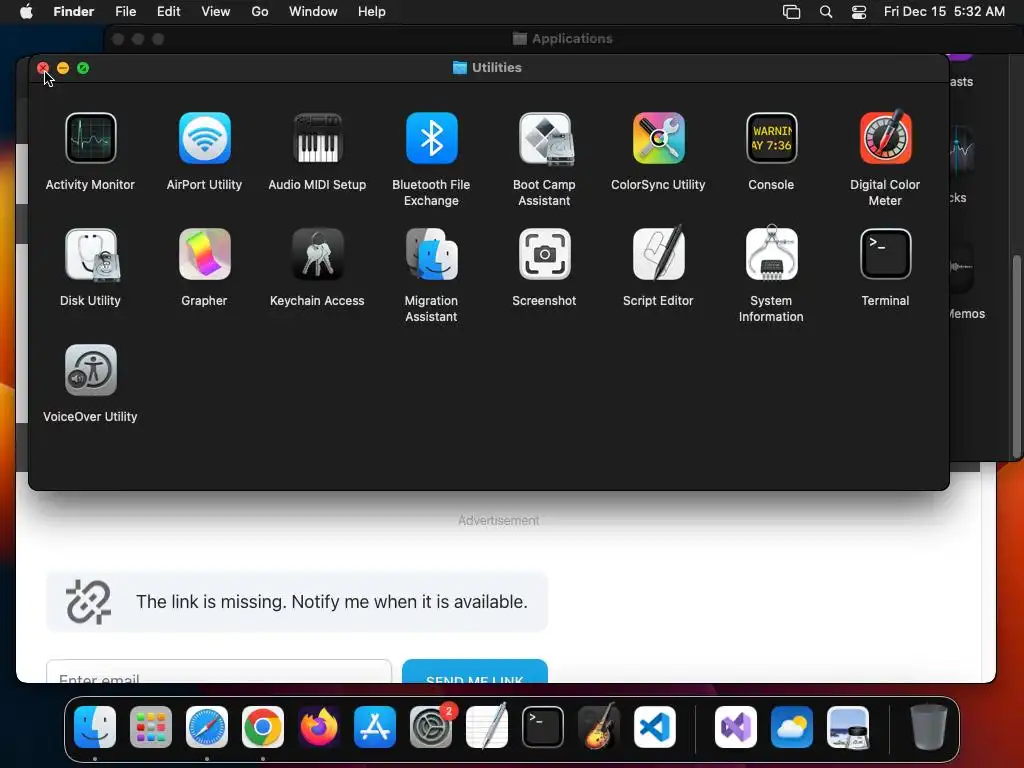Focus the Enter email field
1024x768 pixels.
pyautogui.click(x=219, y=671)
